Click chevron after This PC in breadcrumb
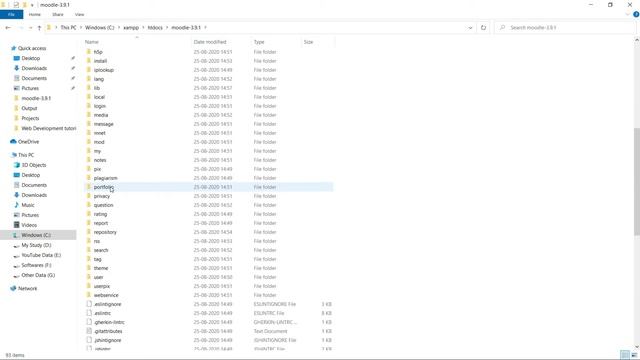Viewport: 640px width, 360px height. [81, 28]
